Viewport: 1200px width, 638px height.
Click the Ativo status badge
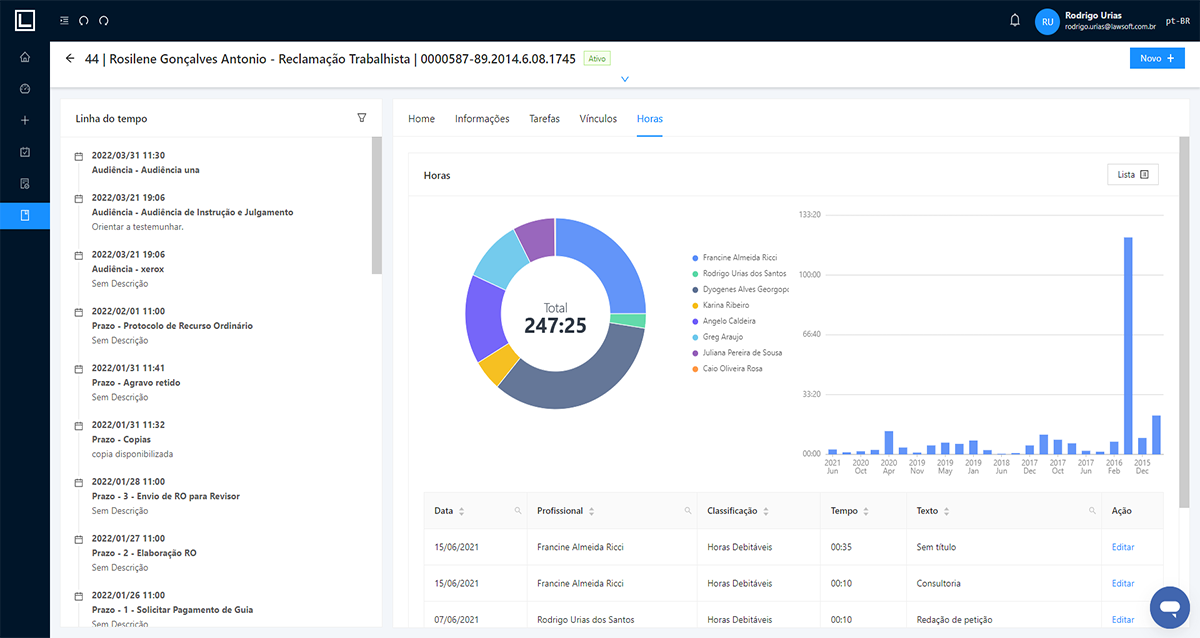597,59
